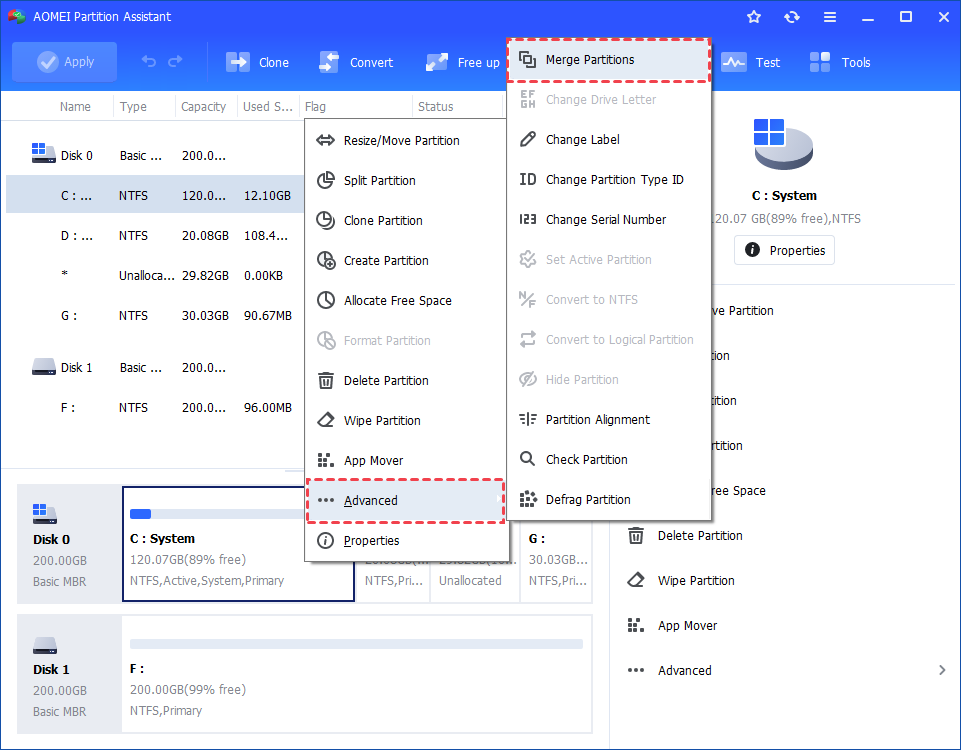Select Change Serial Number
Viewport: 961px width, 750px height.
(x=609, y=219)
